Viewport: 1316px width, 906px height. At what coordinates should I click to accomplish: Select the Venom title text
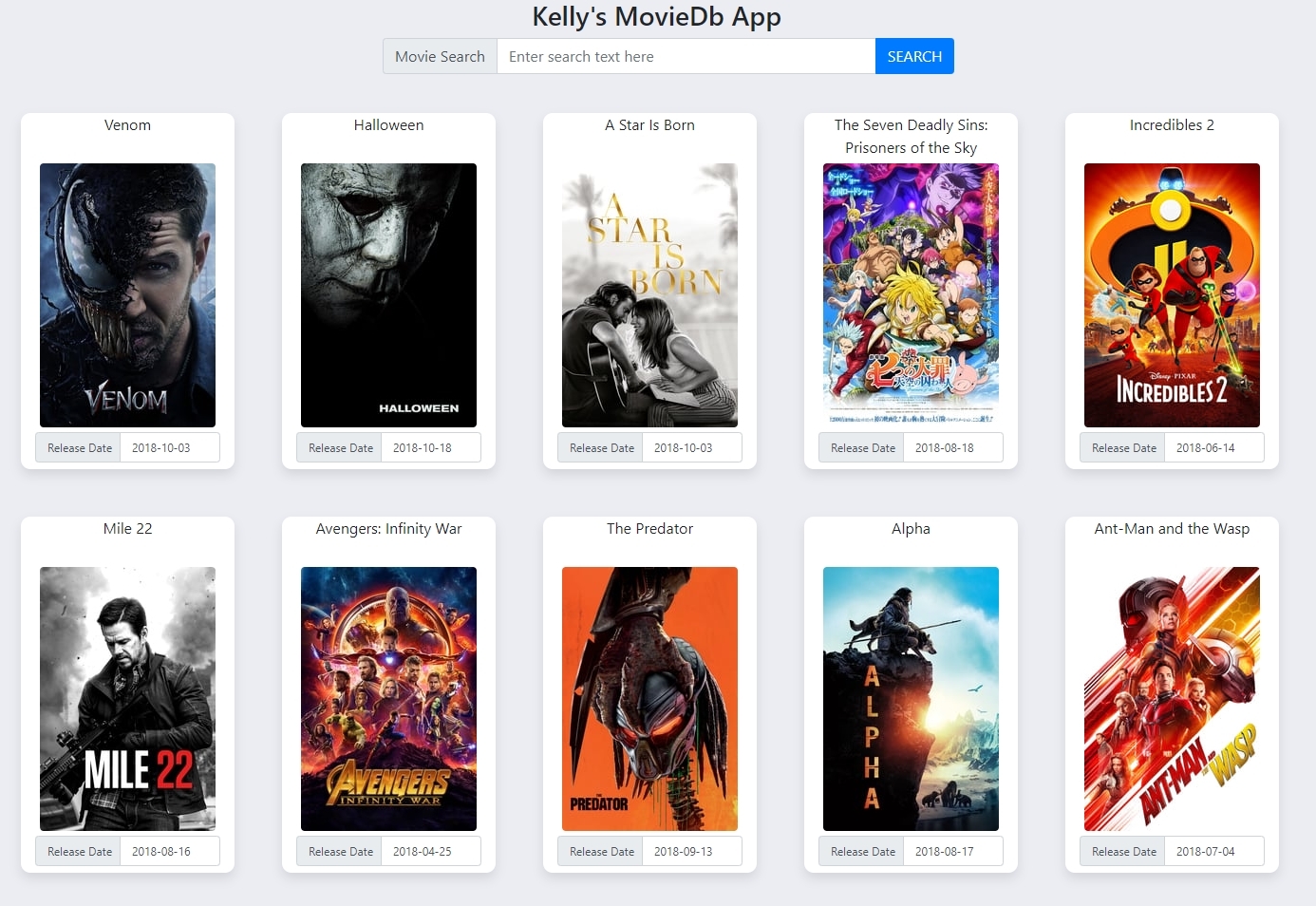click(127, 125)
